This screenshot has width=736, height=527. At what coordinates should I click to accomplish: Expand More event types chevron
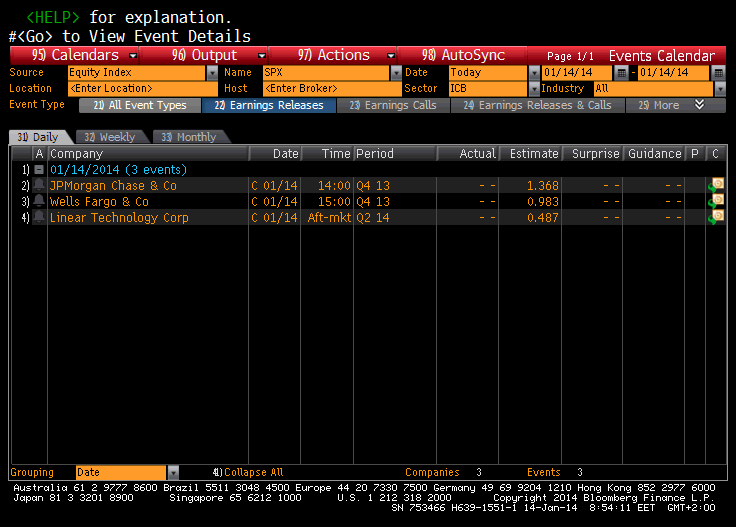699,105
